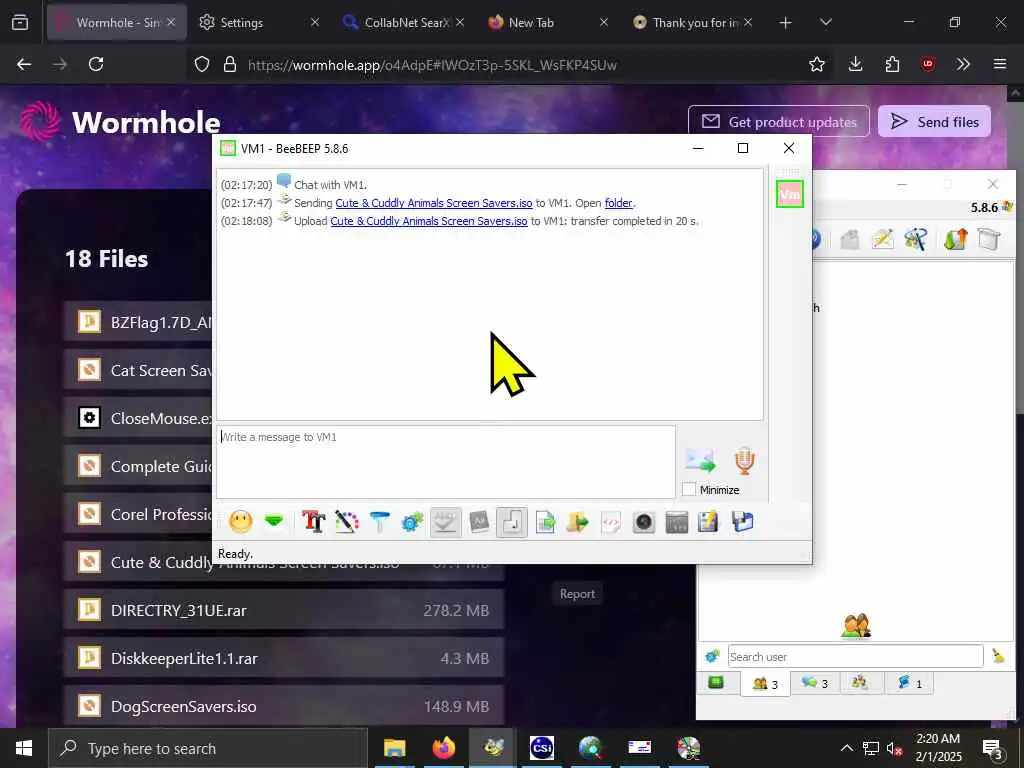Click the notepad with lightning toolbar icon
Viewport: 1024px width, 768px height.
point(709,522)
